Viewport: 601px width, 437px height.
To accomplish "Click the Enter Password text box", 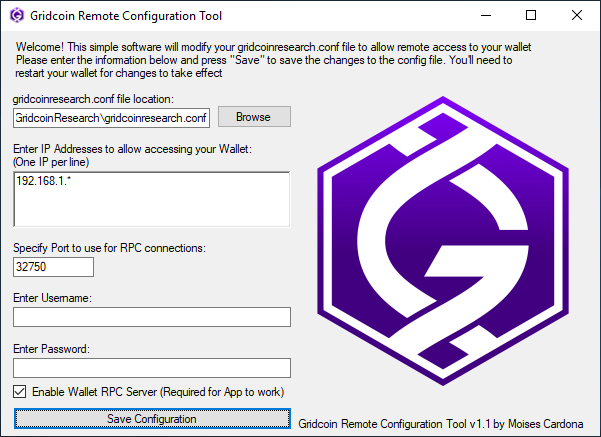I will (x=152, y=368).
